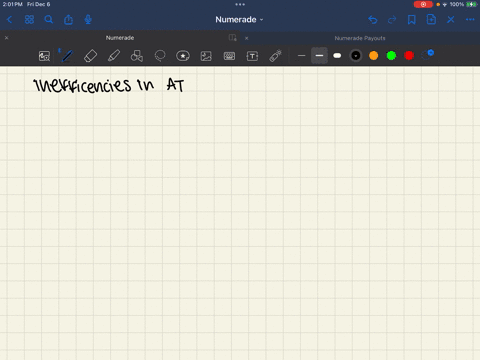The width and height of the screenshot is (480, 360).
Task: Activate the laser pointer tool
Action: tap(275, 56)
